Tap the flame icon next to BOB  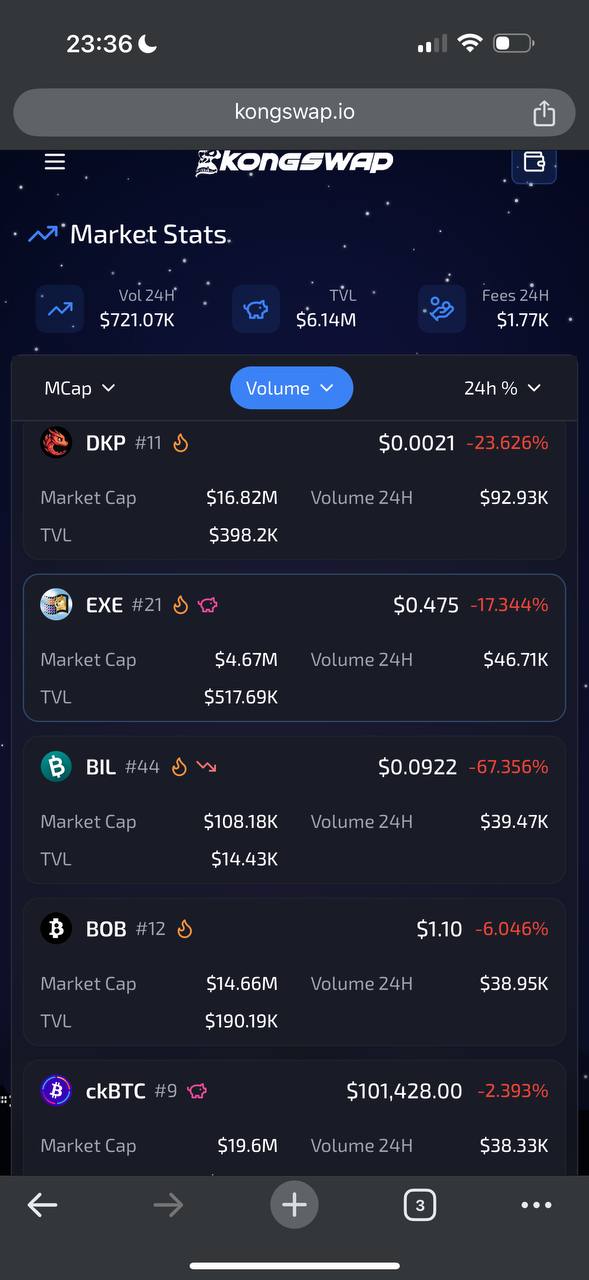184,928
